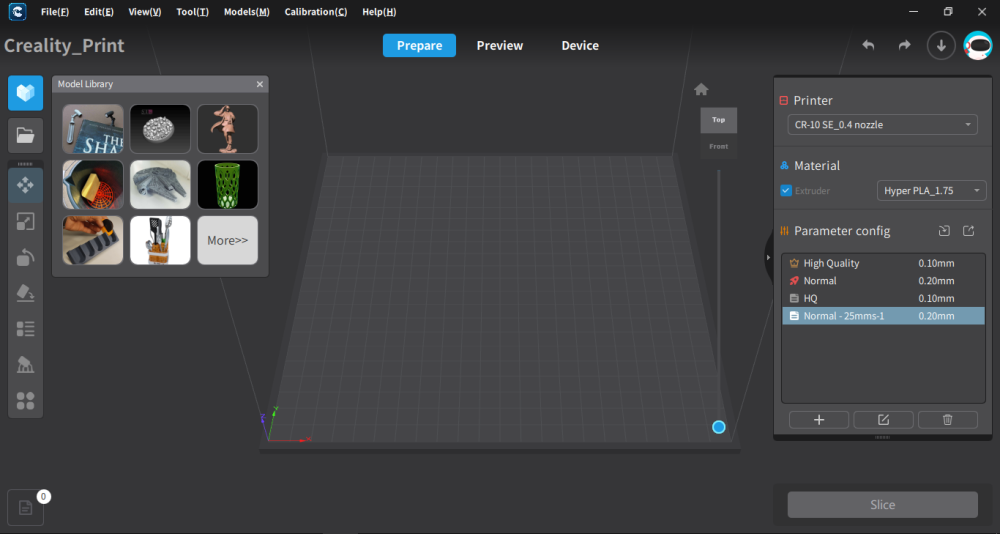Viewport: 1000px width, 534px height.
Task: Edit the selected profile pencil button
Action: click(883, 420)
